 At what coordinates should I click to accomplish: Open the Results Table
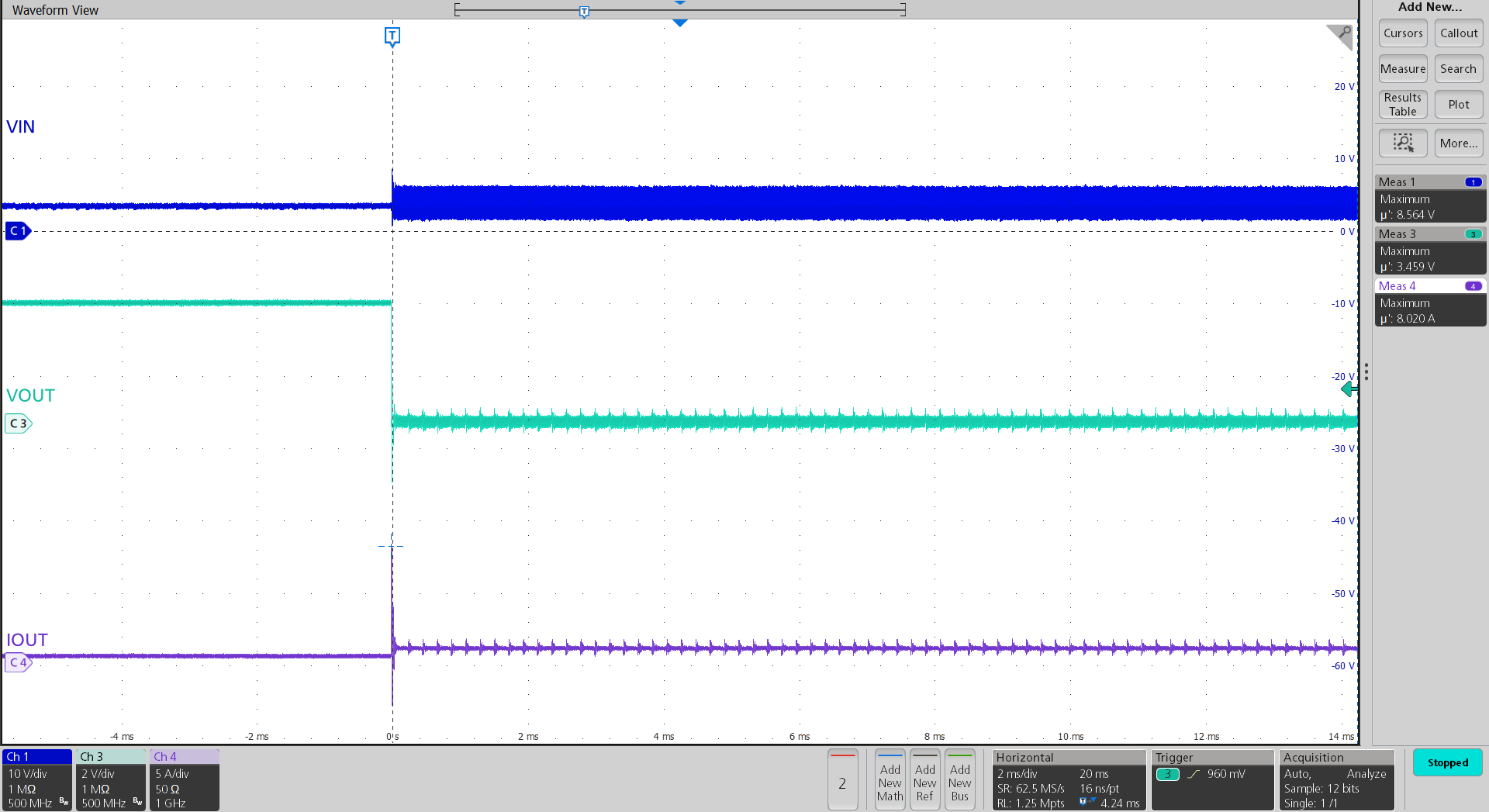point(1403,105)
